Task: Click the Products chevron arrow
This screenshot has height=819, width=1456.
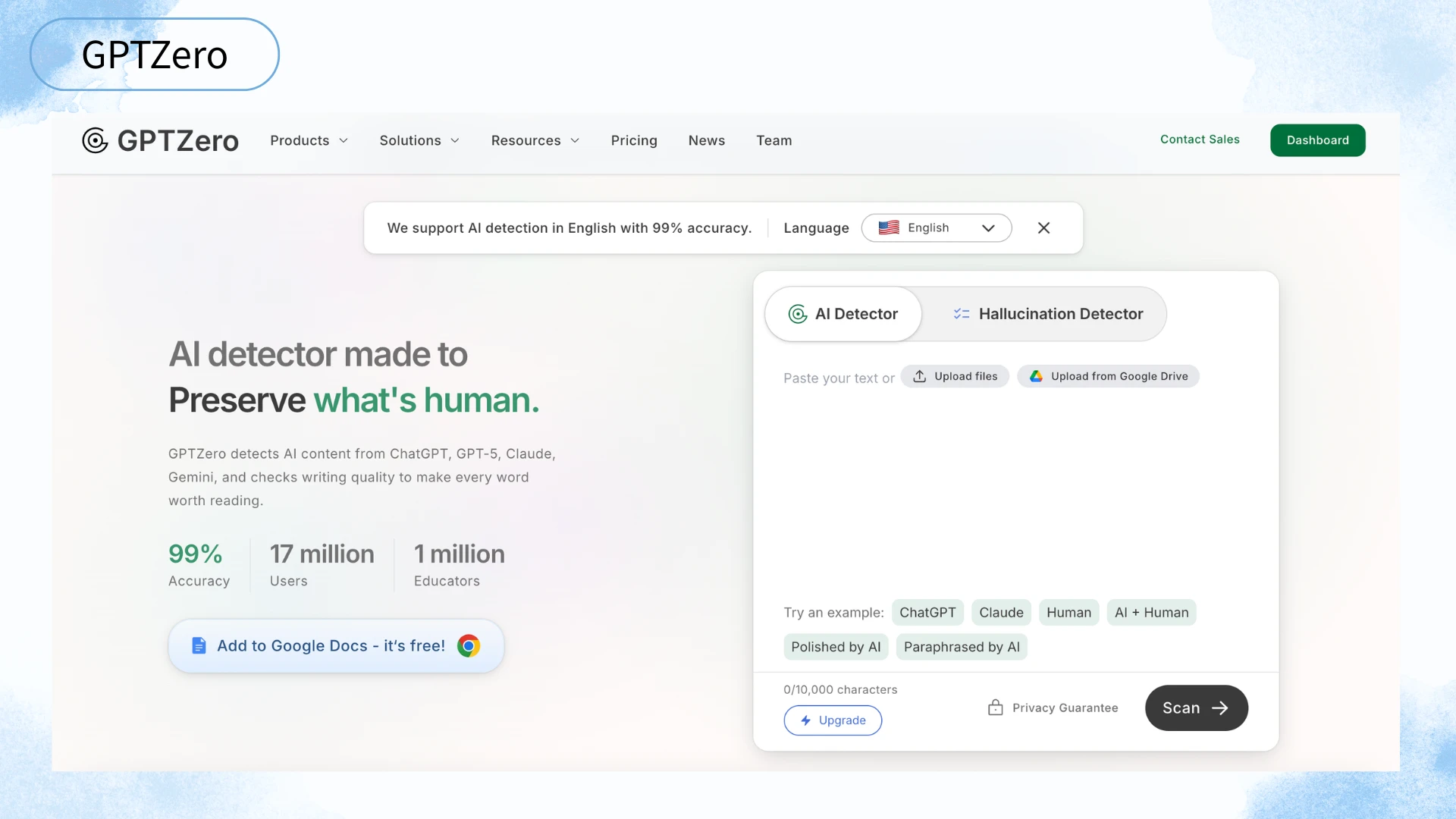Action: (344, 141)
